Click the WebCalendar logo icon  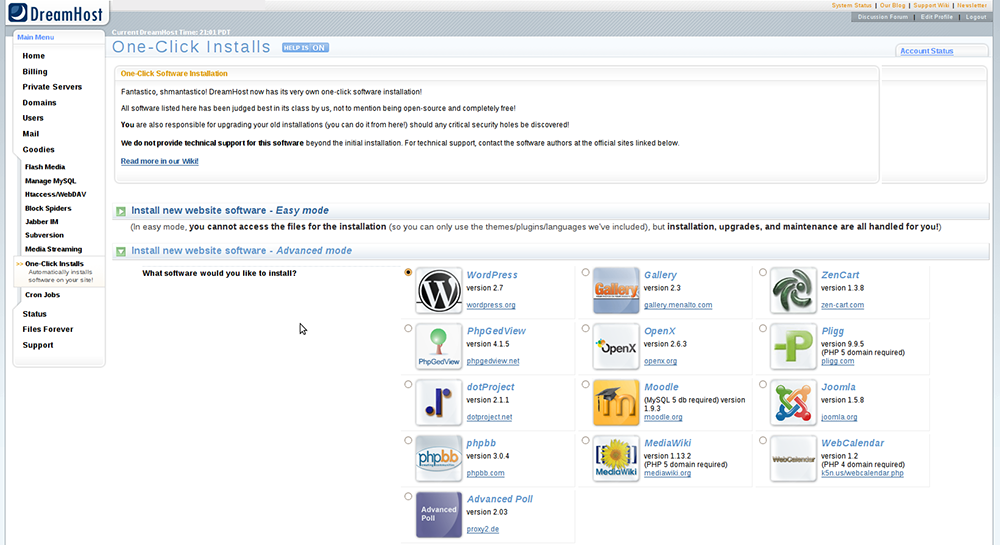[x=793, y=459]
